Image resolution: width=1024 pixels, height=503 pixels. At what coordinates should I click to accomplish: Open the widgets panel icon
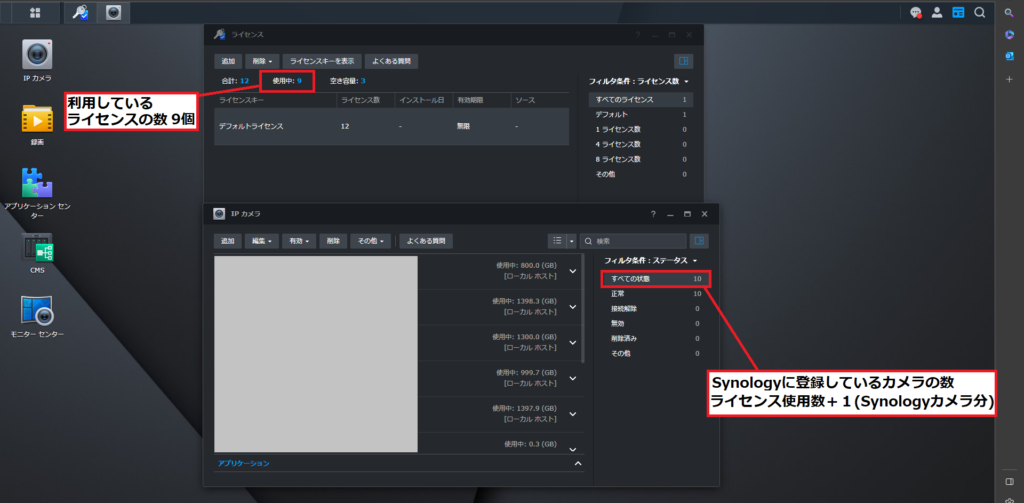coord(958,12)
